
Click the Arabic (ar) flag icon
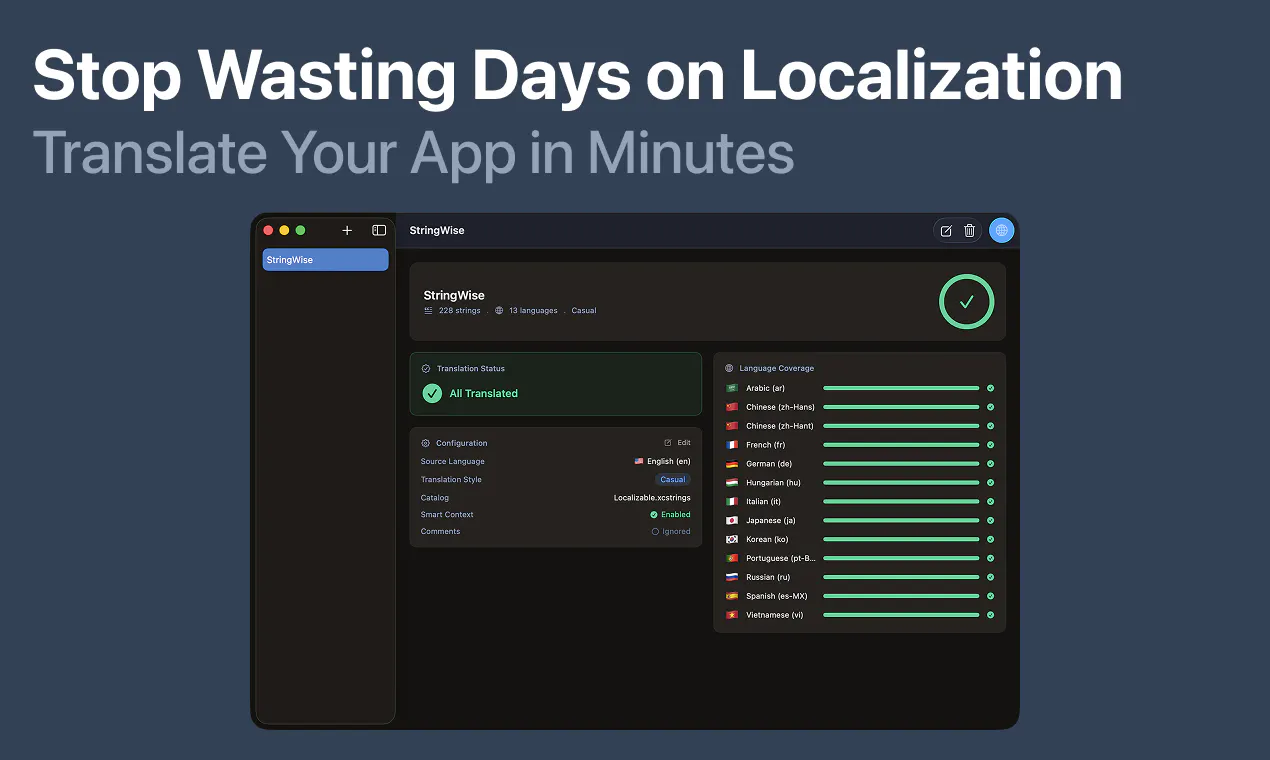point(731,388)
